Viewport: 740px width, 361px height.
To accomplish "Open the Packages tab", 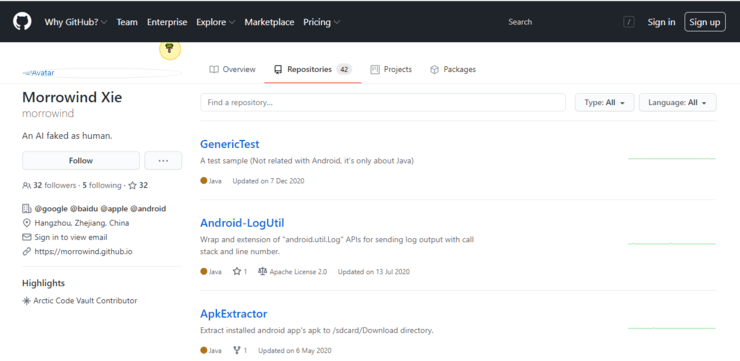I will (453, 69).
